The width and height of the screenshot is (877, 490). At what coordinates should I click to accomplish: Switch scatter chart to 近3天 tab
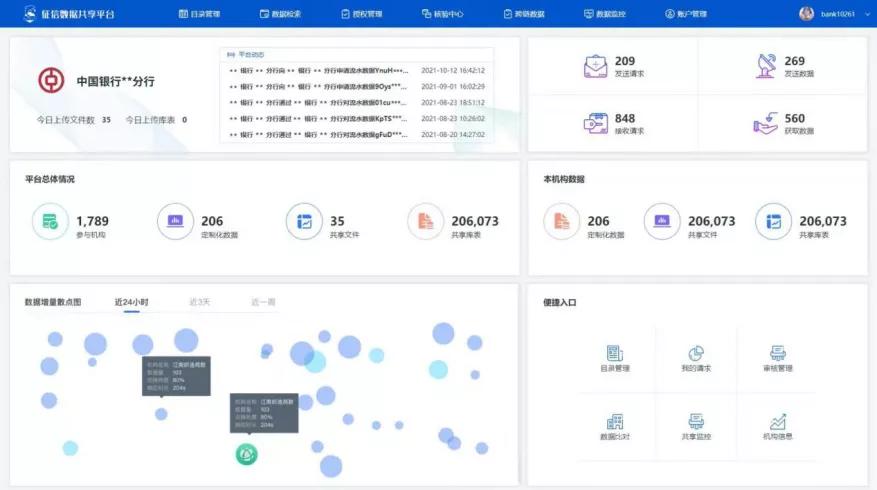coord(200,302)
